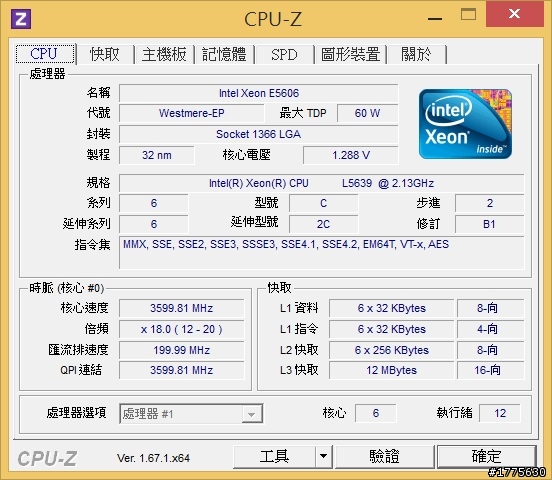
Task: Click the 延伸系列 value 6
Action: click(x=154, y=224)
